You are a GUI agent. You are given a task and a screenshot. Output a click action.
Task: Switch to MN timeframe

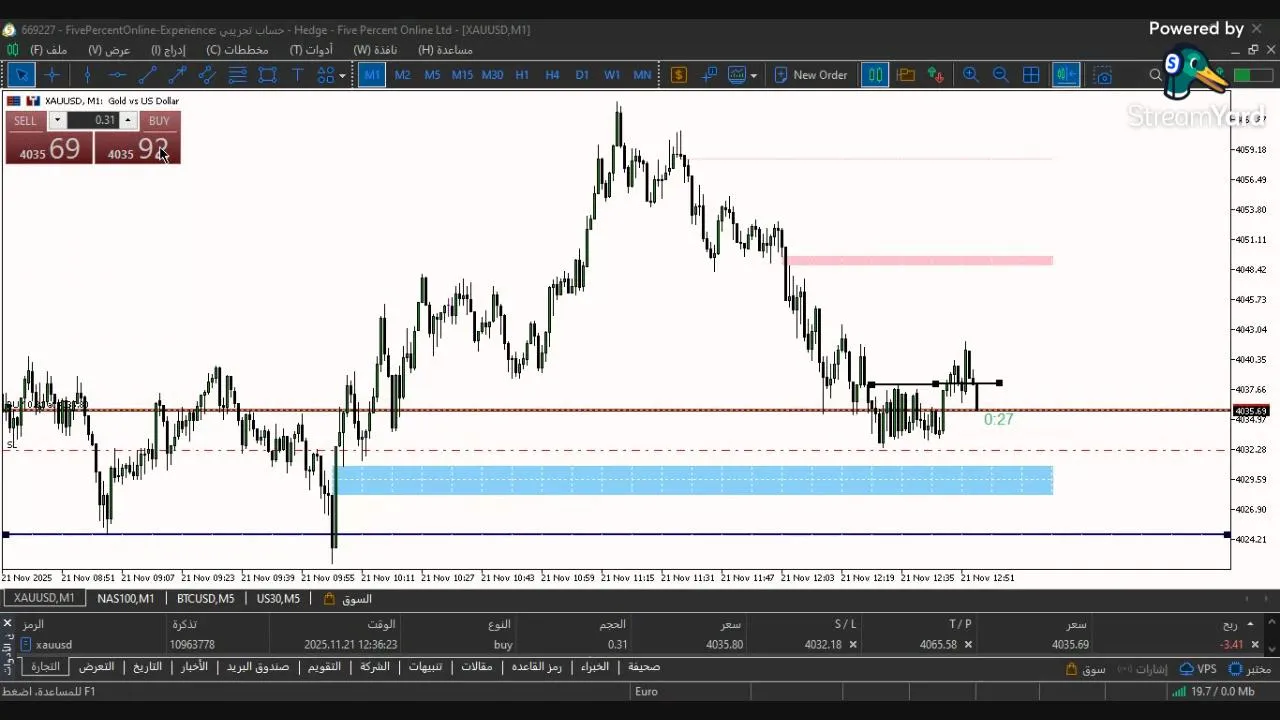[642, 75]
